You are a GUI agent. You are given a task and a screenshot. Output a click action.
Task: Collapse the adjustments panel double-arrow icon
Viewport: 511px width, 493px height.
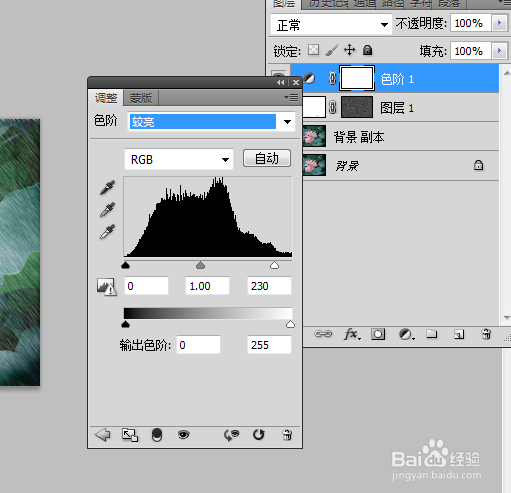[x=281, y=82]
